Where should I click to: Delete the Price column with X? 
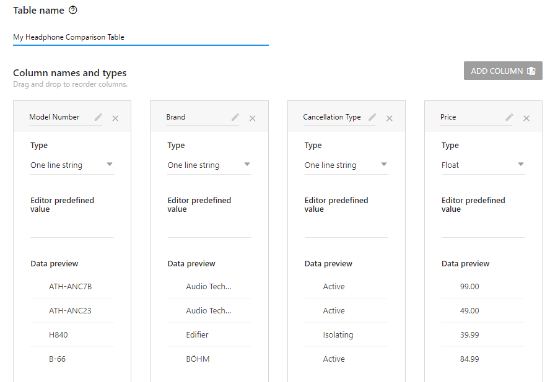tap(526, 119)
